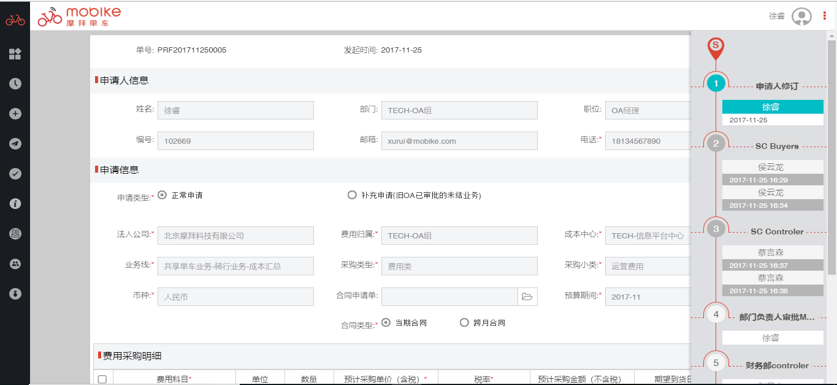The height and width of the screenshot is (385, 837).
Task: Click the ID card/contact sidebar icon
Action: tap(15, 233)
